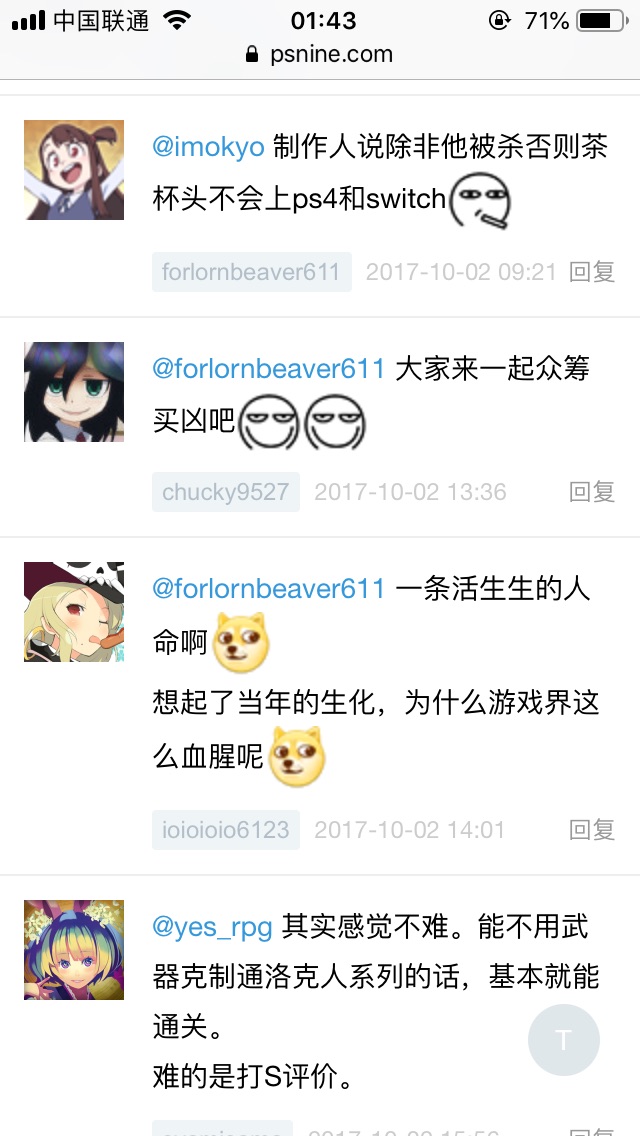Tap @forlornbeaver611 mention in ioioioio6123's comment
This screenshot has width=640, height=1136.
tap(268, 588)
